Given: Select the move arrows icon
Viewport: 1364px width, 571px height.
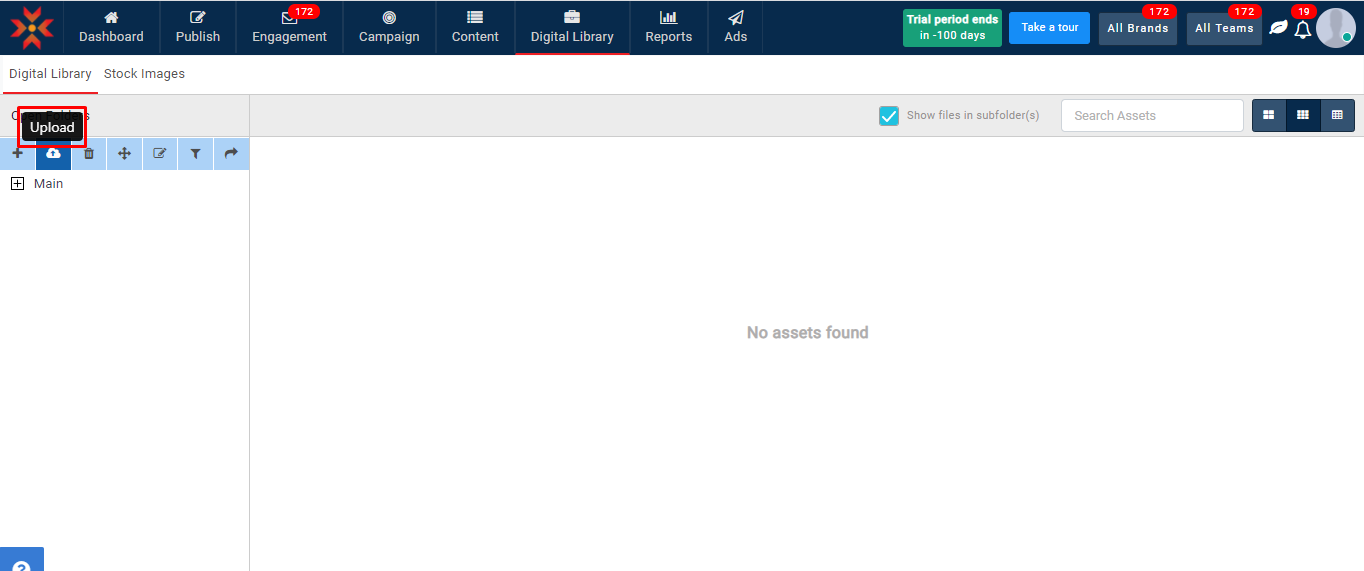Looking at the screenshot, I should coord(124,154).
